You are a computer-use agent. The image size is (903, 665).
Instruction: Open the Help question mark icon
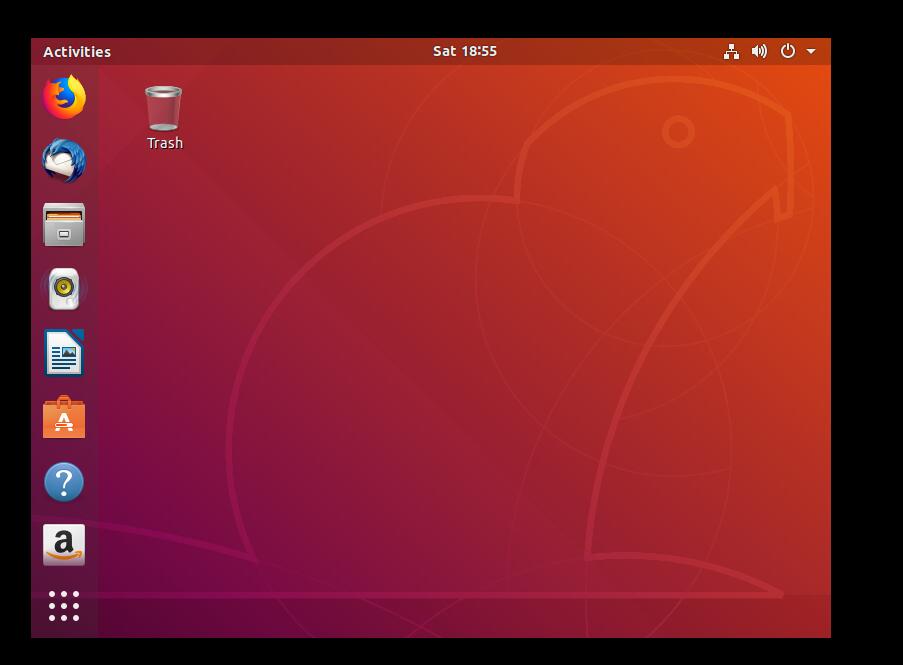pyautogui.click(x=64, y=481)
